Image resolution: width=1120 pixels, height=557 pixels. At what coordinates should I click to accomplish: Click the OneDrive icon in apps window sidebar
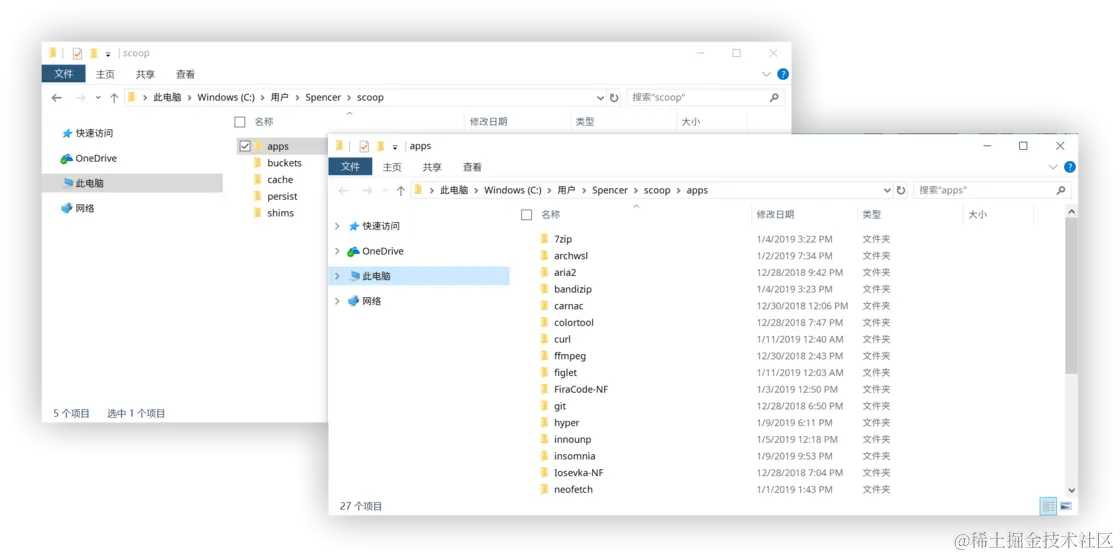coord(353,251)
